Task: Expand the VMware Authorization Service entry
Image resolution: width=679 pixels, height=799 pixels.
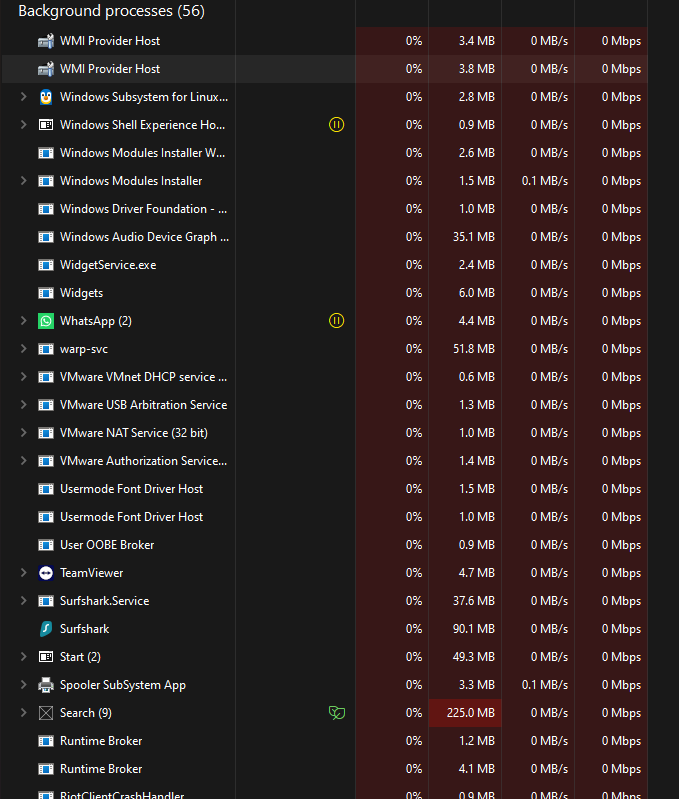Action: point(23,461)
